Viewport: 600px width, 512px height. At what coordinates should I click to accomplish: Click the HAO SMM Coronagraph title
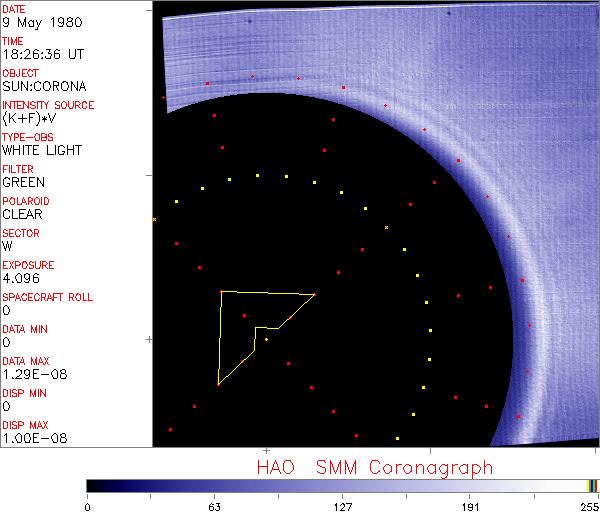pyautogui.click(x=374, y=467)
